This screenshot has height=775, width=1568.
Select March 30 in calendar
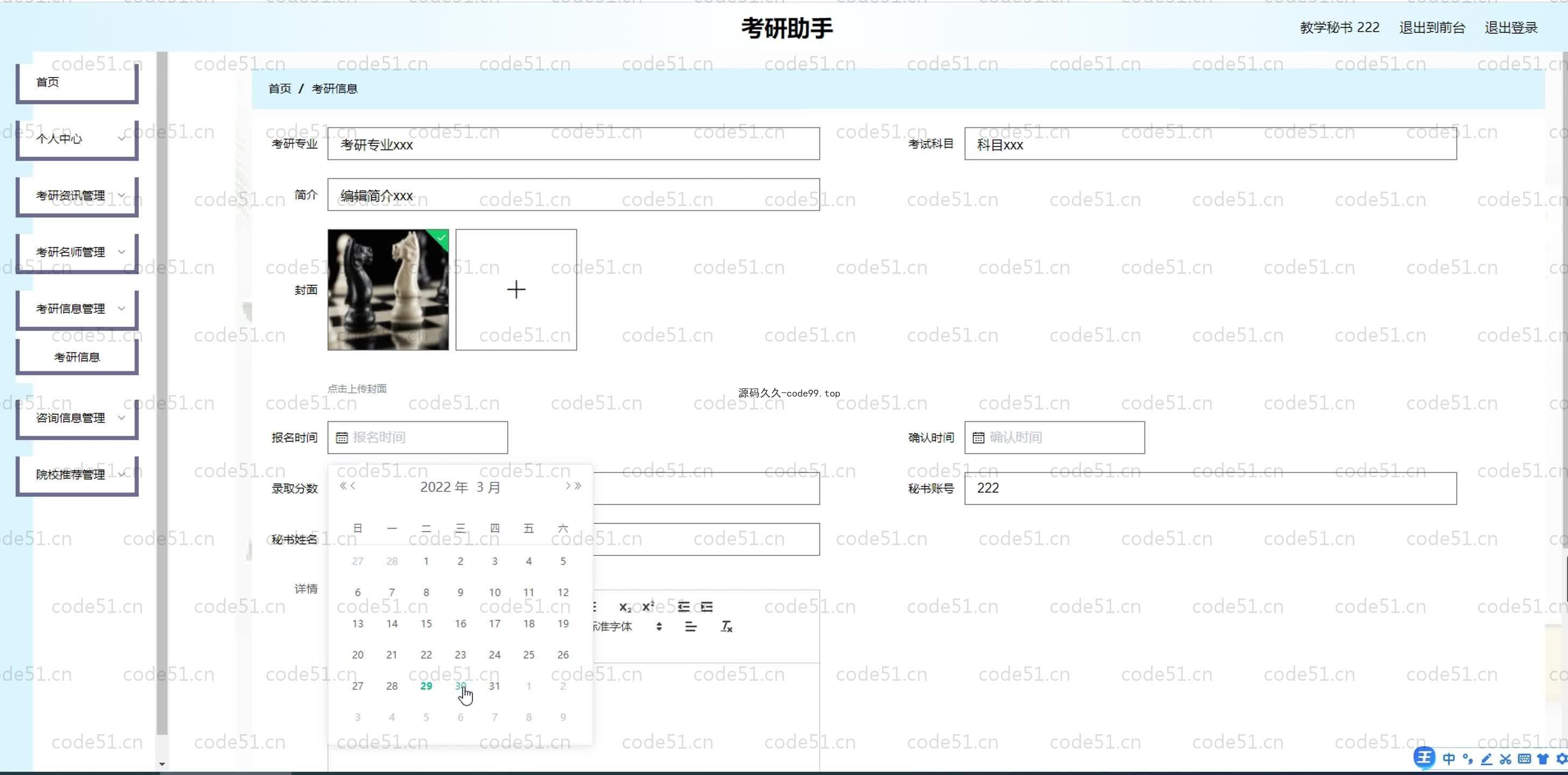460,686
